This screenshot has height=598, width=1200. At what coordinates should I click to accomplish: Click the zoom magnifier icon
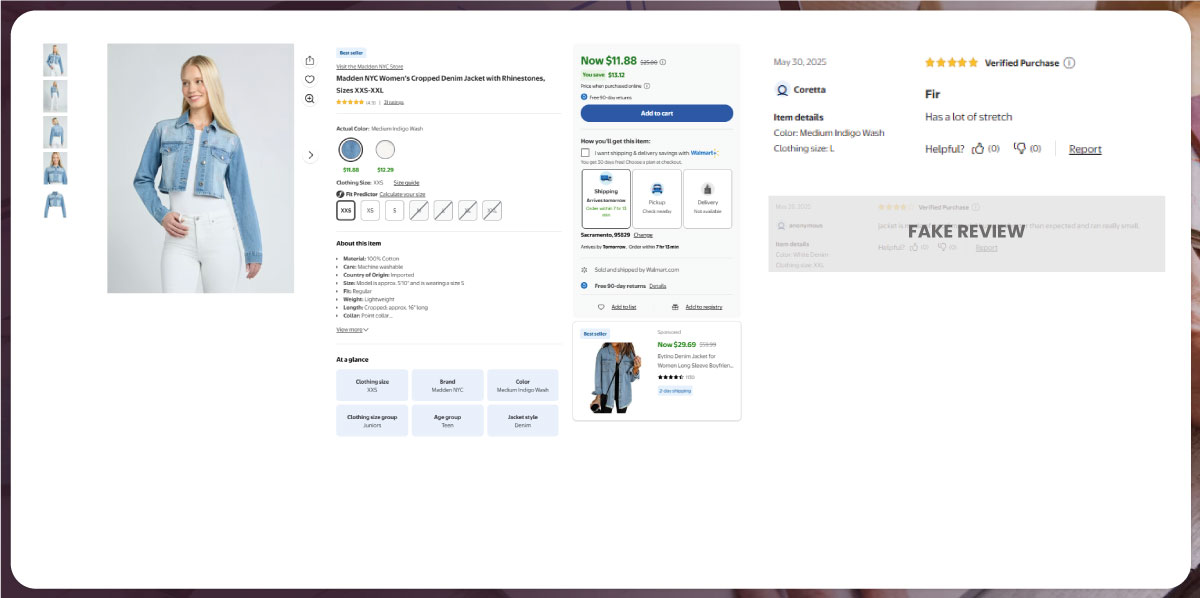(x=310, y=99)
